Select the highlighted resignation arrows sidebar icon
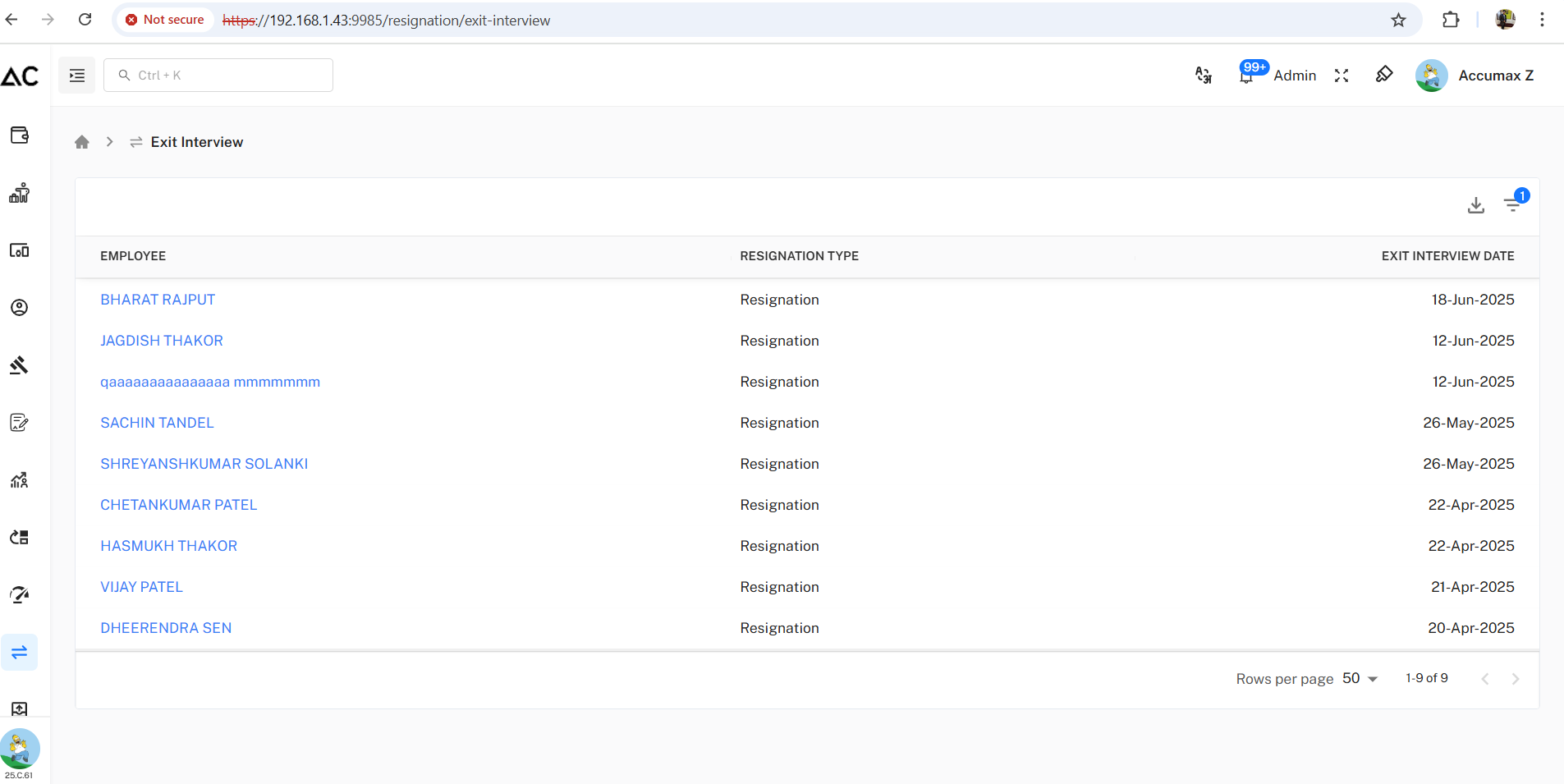This screenshot has width=1564, height=784. [20, 653]
